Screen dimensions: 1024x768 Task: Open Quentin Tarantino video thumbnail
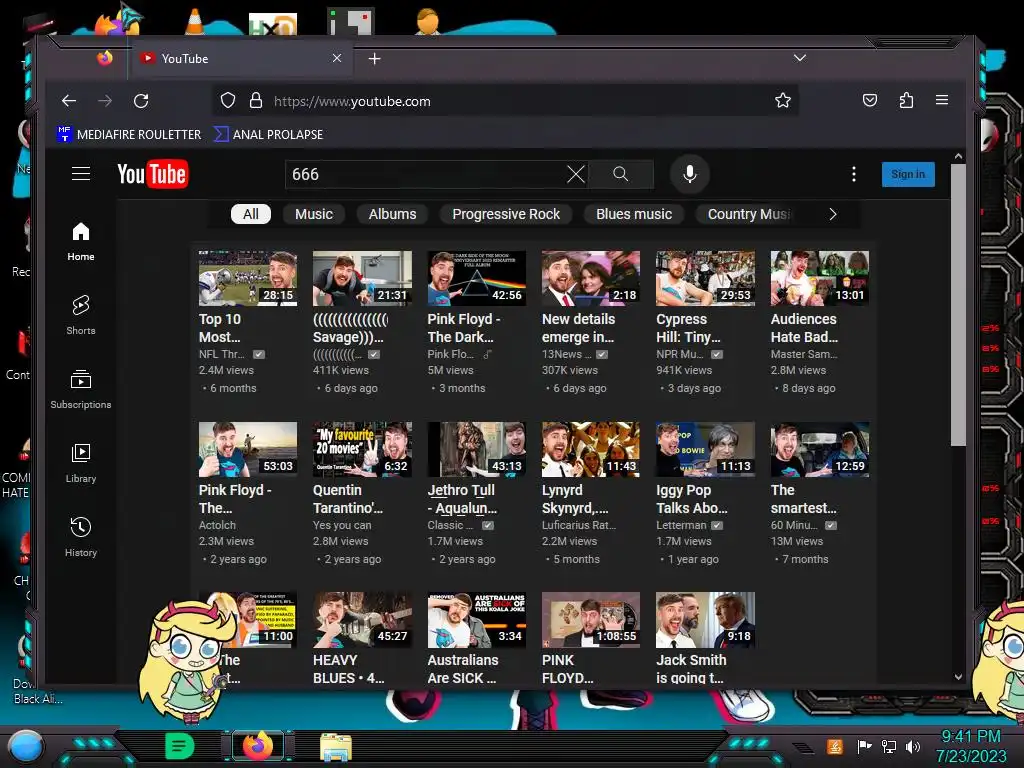362,449
